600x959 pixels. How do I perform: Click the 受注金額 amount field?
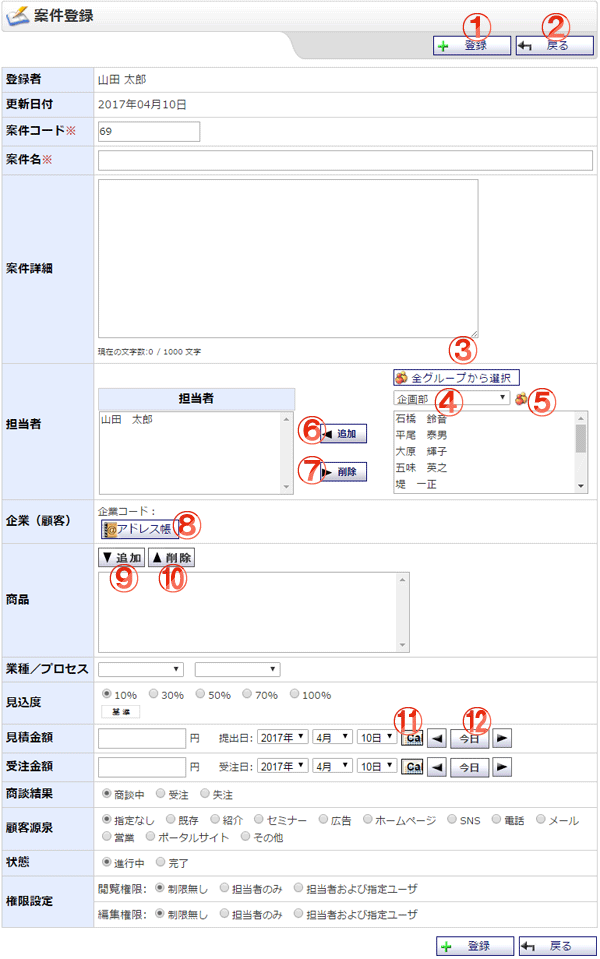(x=142, y=767)
